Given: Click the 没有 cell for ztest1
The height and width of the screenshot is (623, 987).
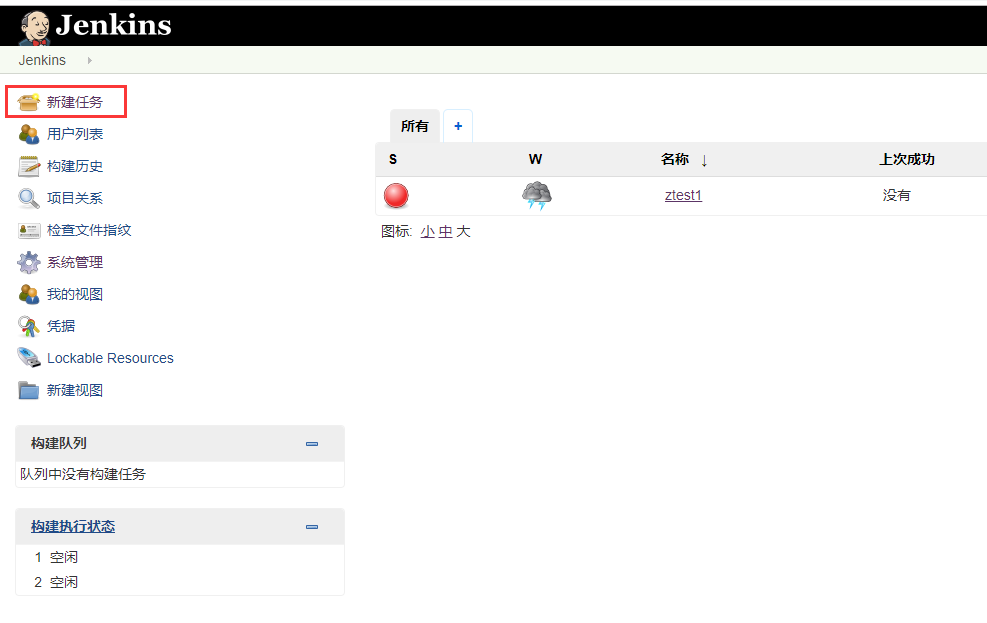Looking at the screenshot, I should click(896, 196).
